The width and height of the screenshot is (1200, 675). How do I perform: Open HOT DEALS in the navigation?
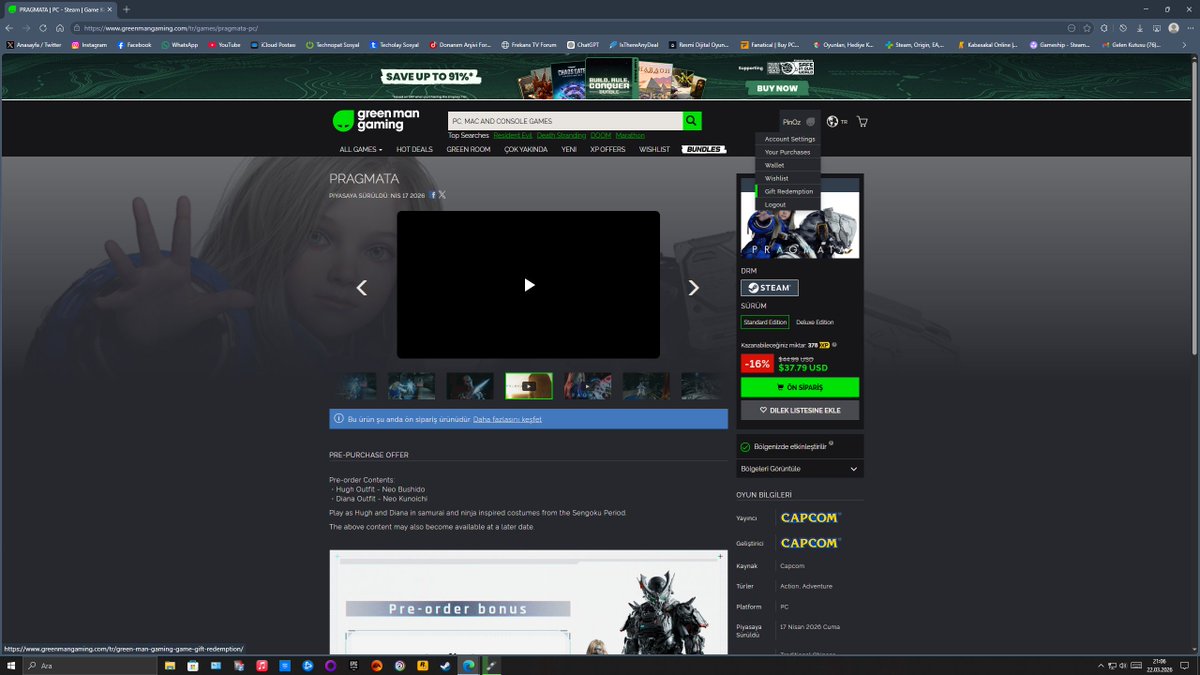tap(415, 149)
